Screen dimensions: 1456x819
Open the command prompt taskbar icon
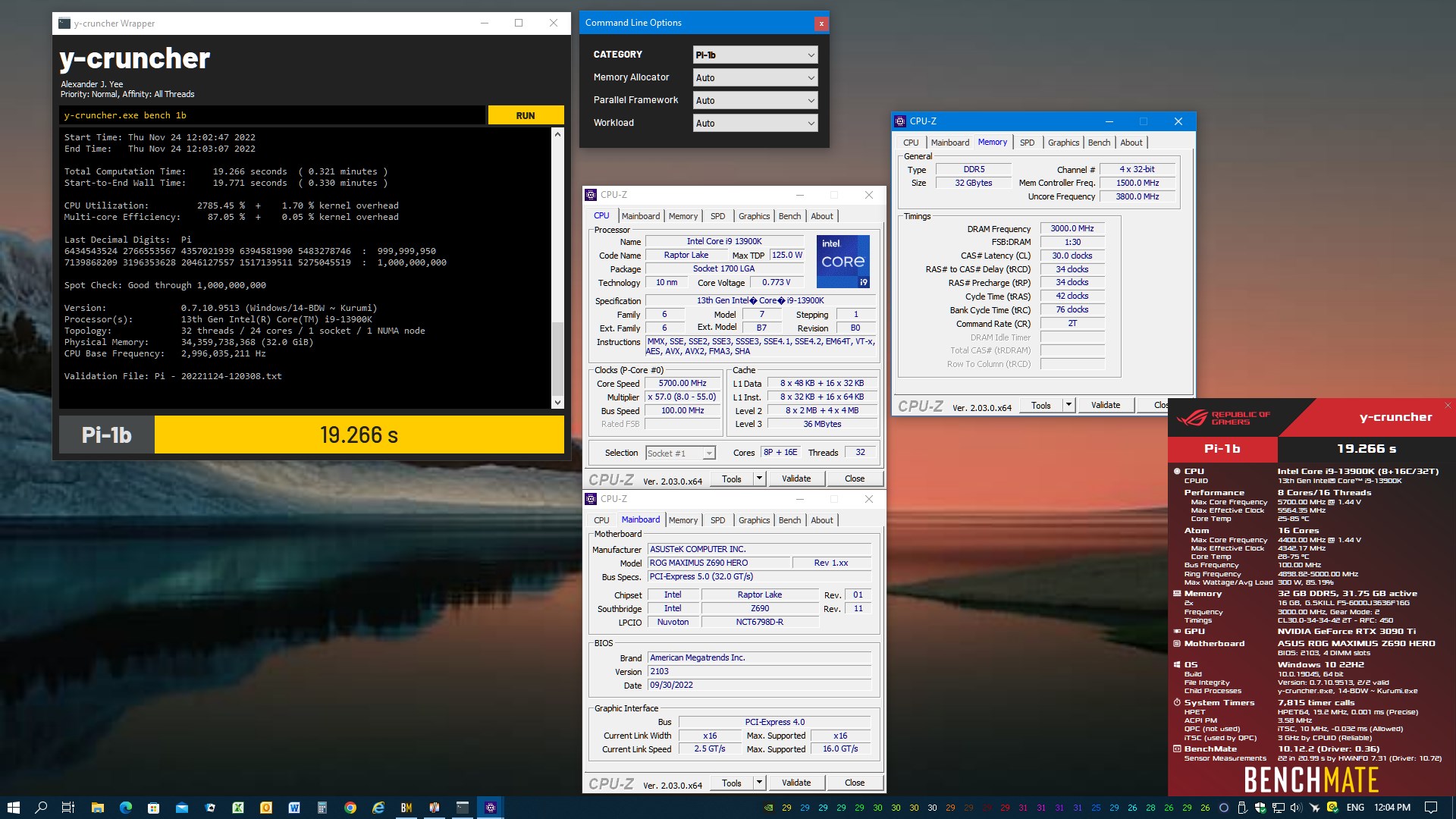pos(463,808)
